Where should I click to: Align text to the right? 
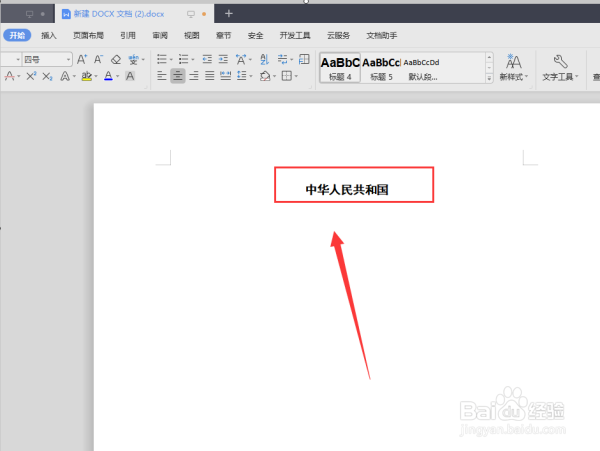click(194, 76)
